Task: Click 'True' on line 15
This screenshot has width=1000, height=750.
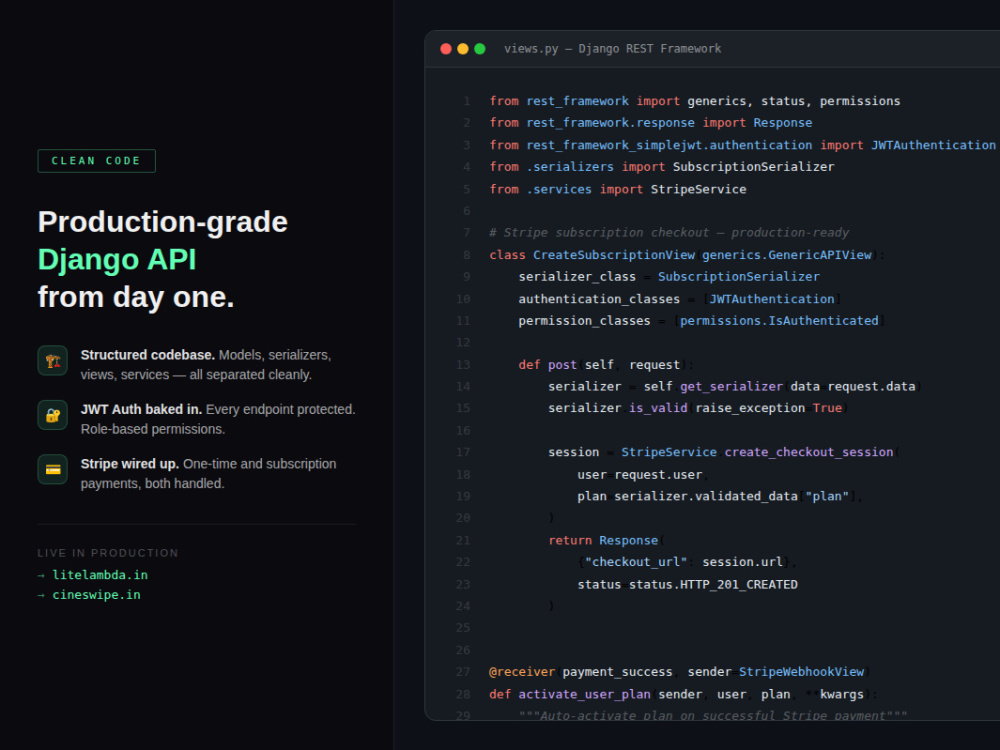Action: point(827,408)
